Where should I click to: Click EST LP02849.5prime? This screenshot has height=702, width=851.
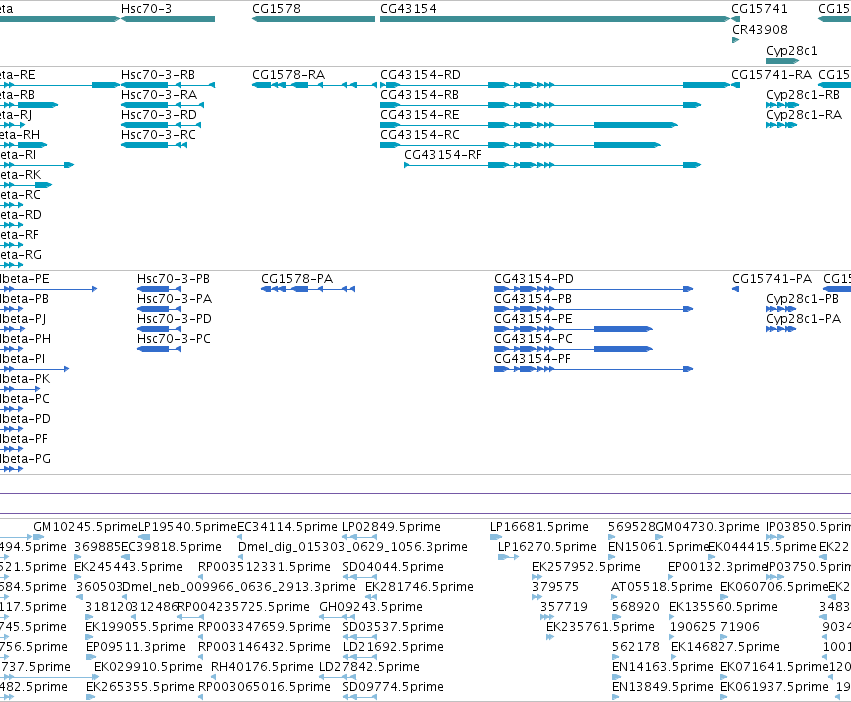coord(359,537)
